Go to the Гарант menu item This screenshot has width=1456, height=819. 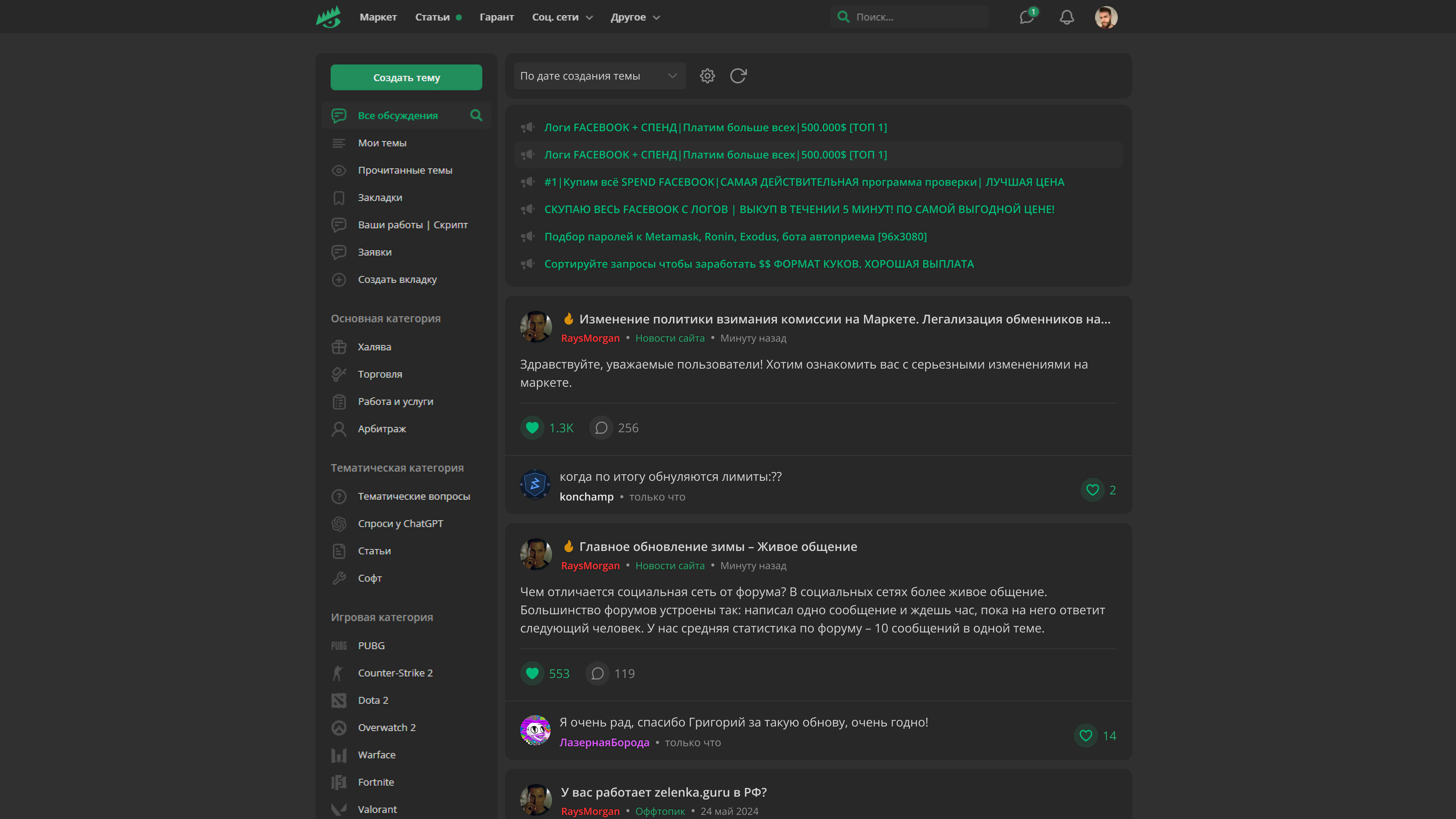point(496,17)
